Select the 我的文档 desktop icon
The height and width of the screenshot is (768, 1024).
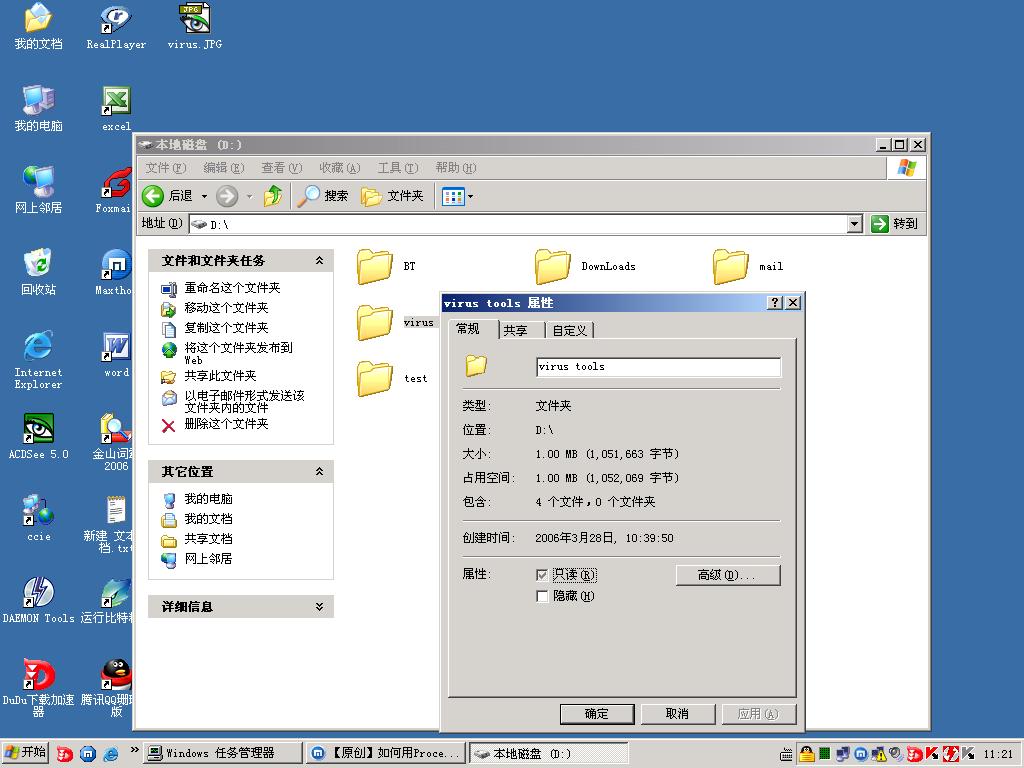[x=38, y=26]
